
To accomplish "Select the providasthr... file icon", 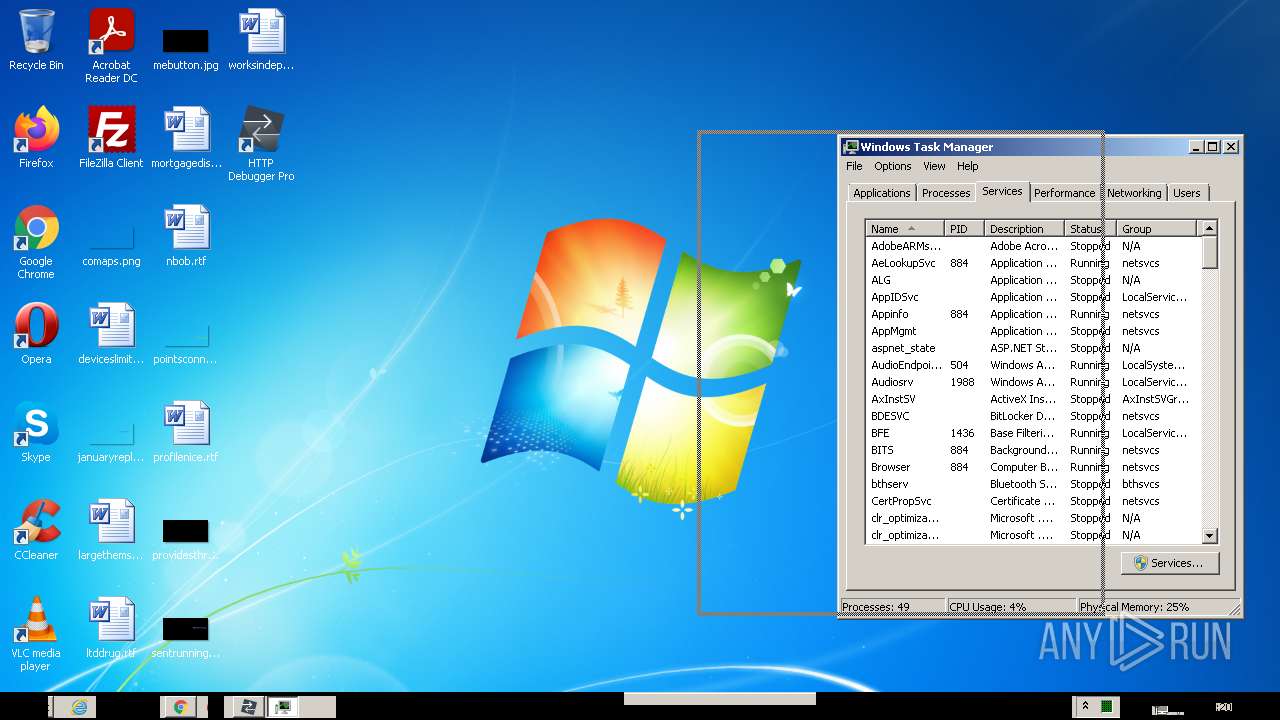I will [x=186, y=538].
